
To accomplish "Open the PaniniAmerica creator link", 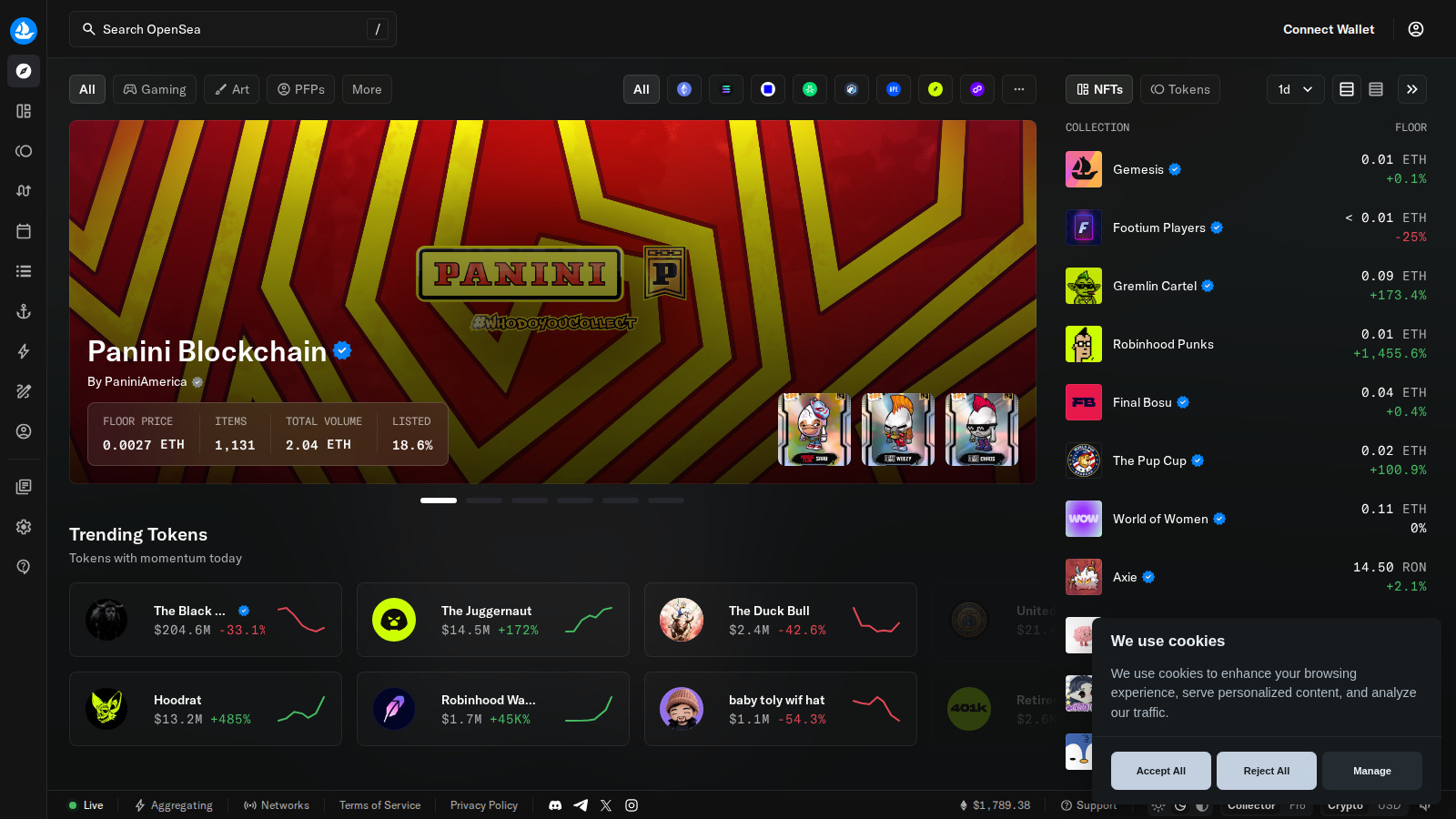I will tap(146, 381).
